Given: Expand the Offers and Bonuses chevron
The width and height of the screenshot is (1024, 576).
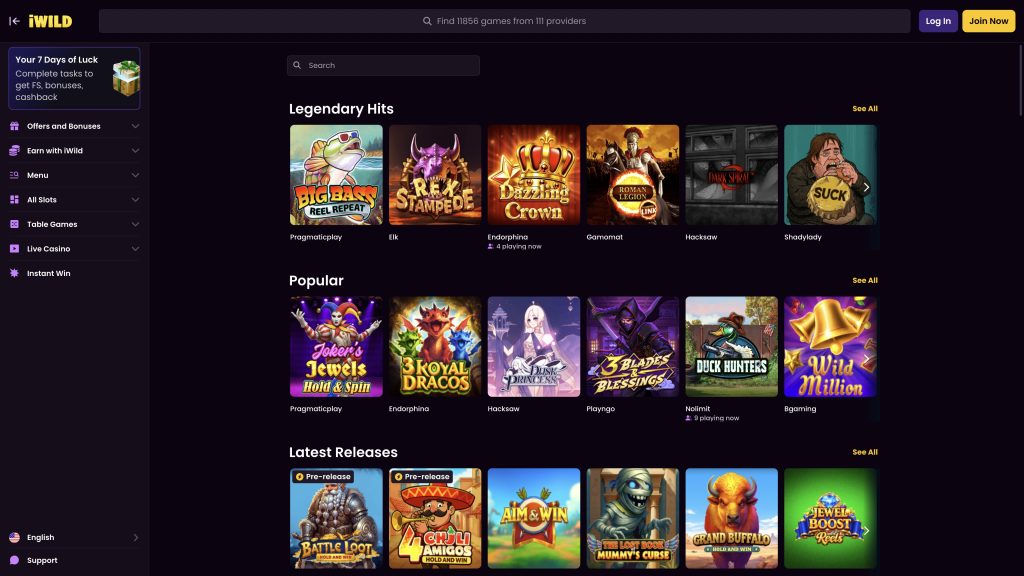Looking at the screenshot, I should tap(135, 126).
